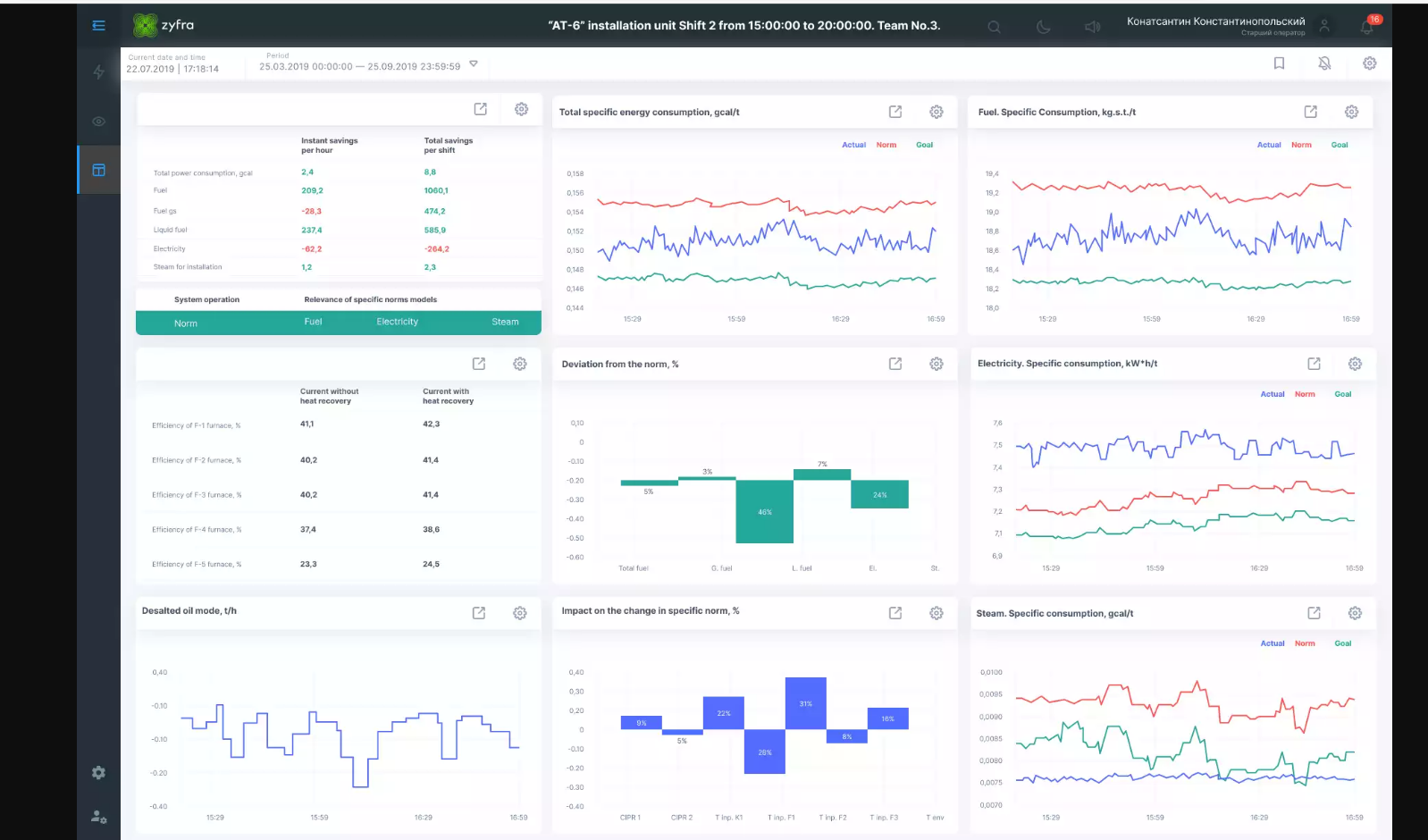Select the Electricity tab in the norms models bar

(x=397, y=323)
